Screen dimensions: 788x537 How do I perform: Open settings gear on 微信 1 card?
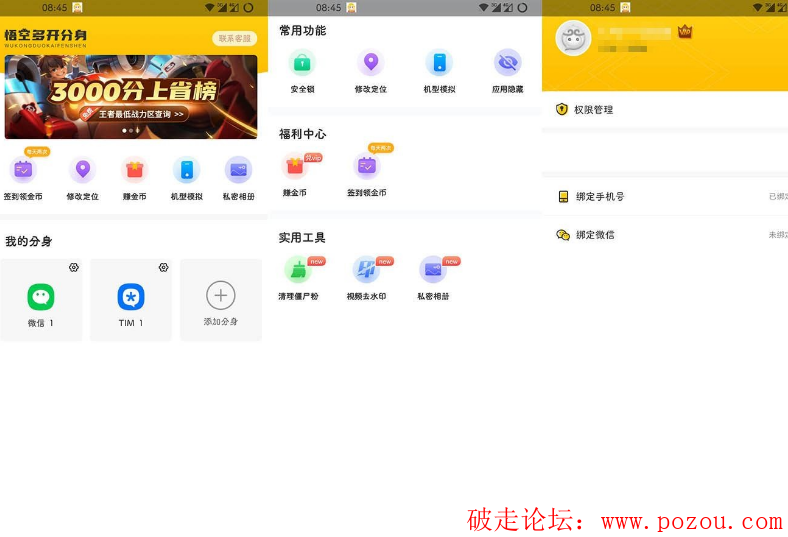click(74, 267)
